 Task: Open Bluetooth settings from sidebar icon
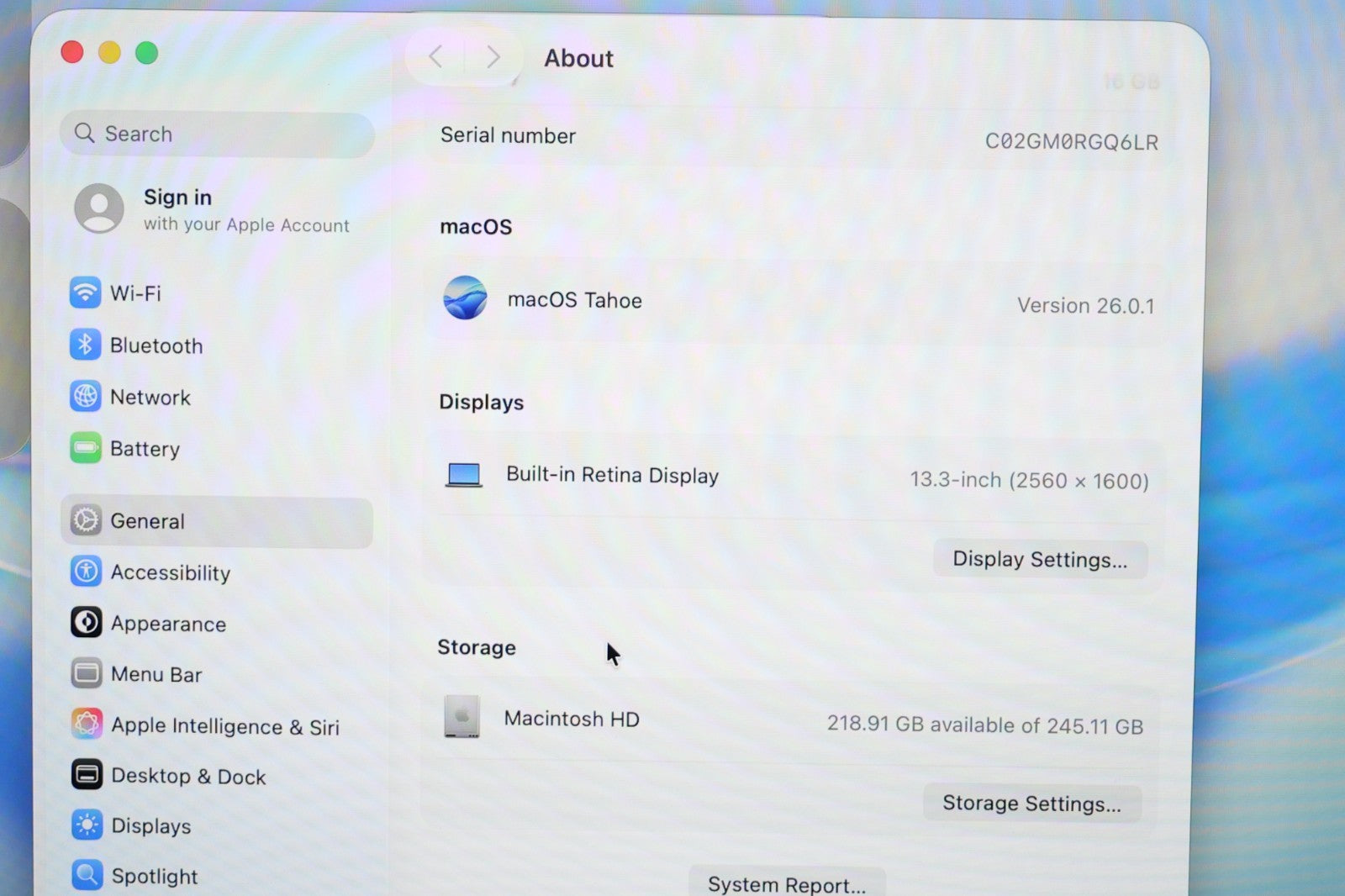click(85, 345)
